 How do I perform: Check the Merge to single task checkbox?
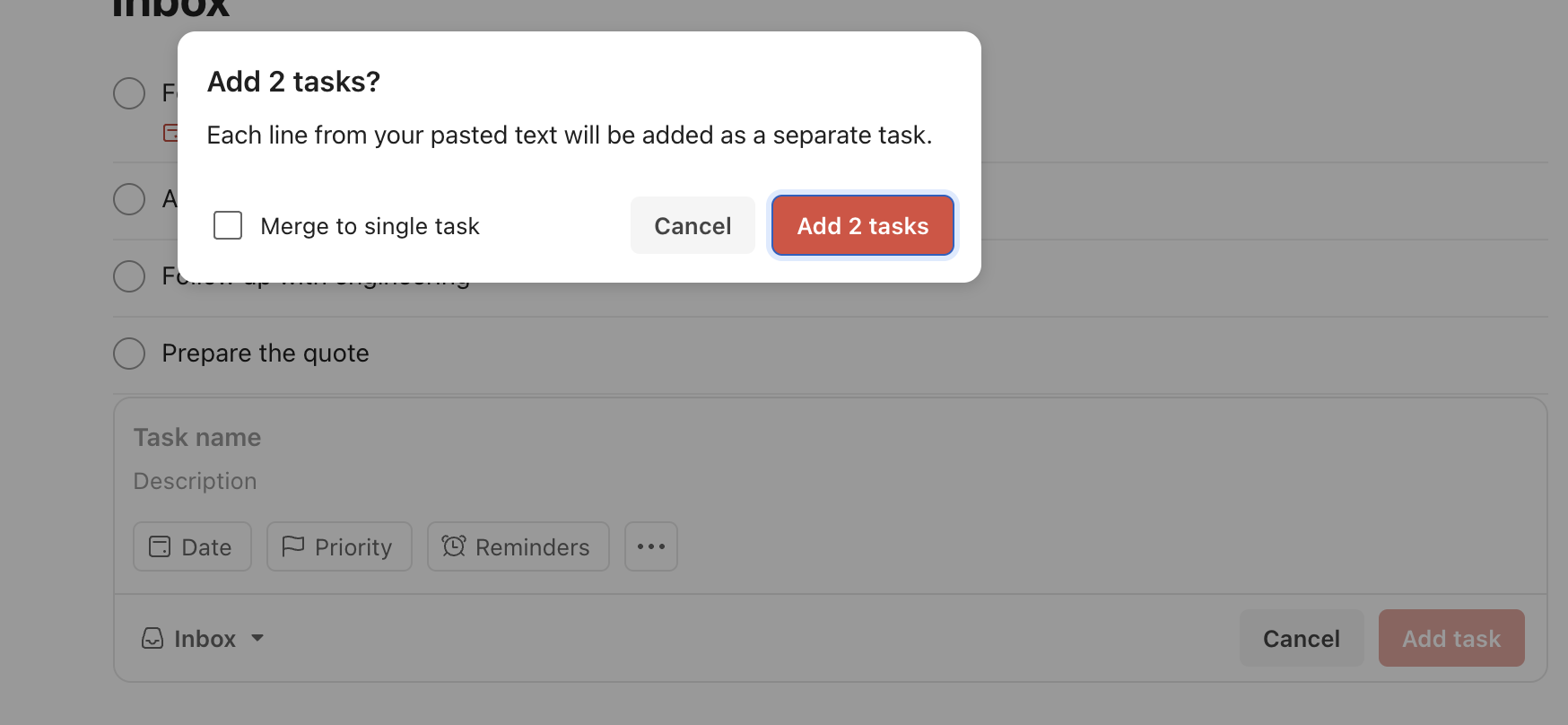pos(228,225)
